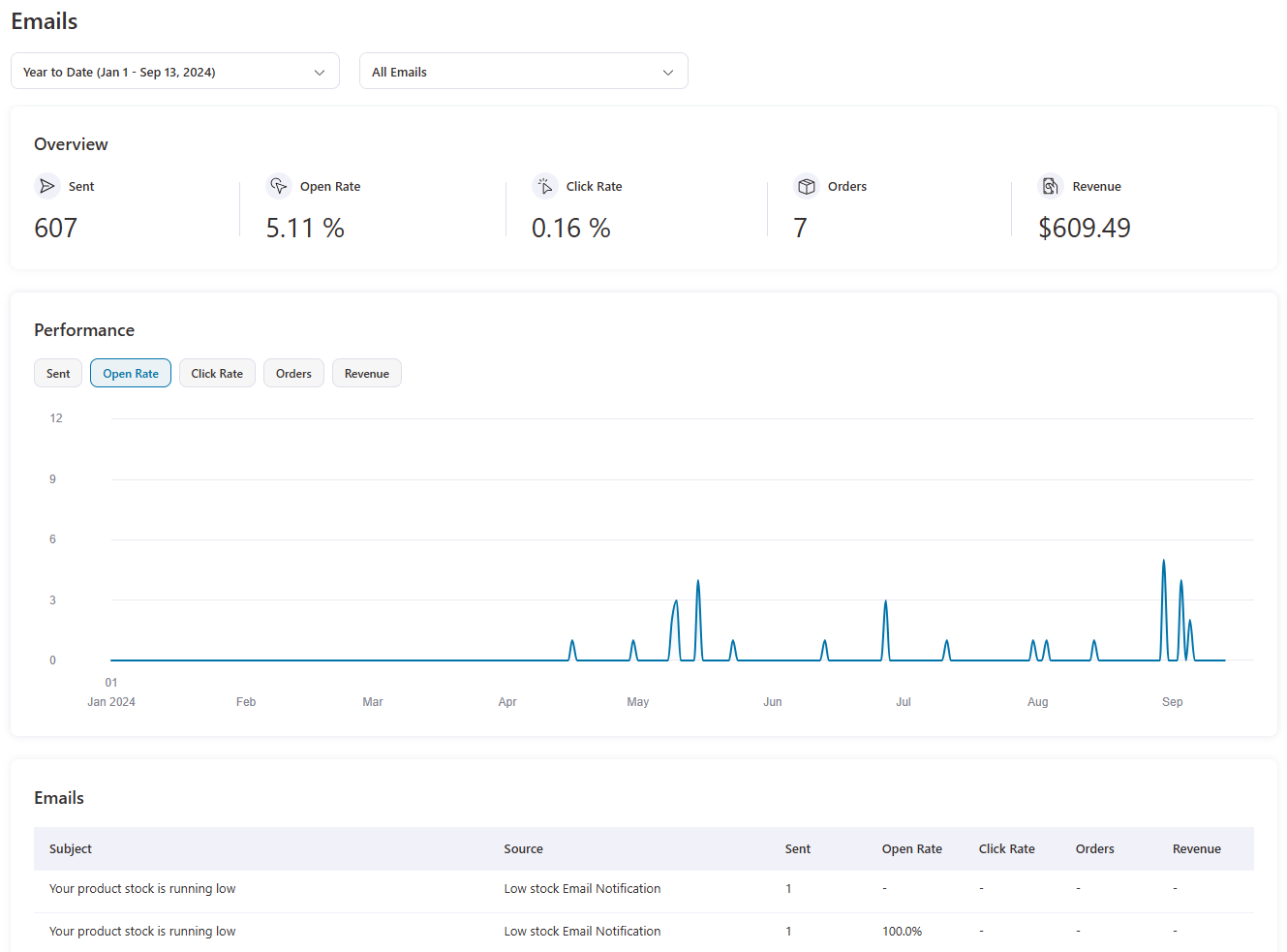Open the Year to Date range dropdown

click(x=175, y=72)
